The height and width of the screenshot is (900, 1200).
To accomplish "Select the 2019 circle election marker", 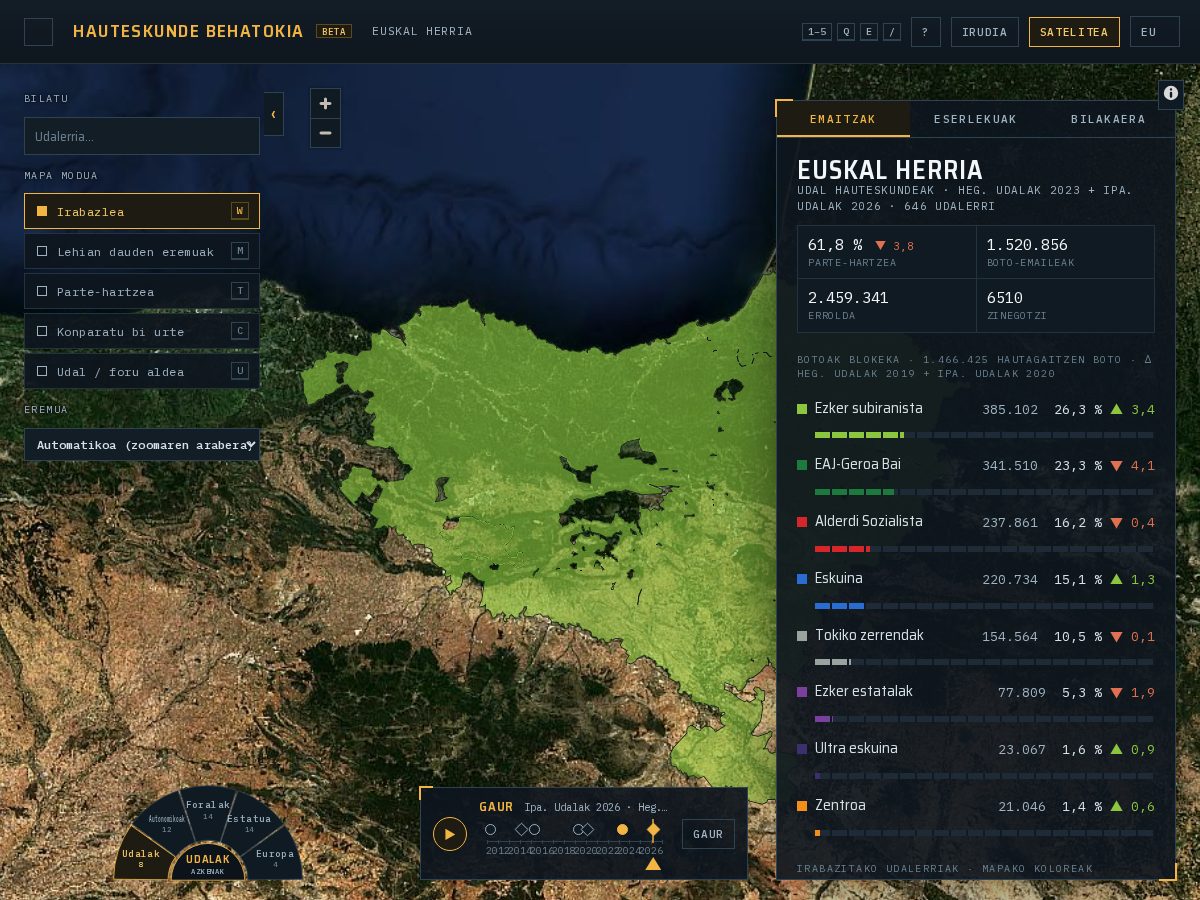I will pyautogui.click(x=578, y=830).
